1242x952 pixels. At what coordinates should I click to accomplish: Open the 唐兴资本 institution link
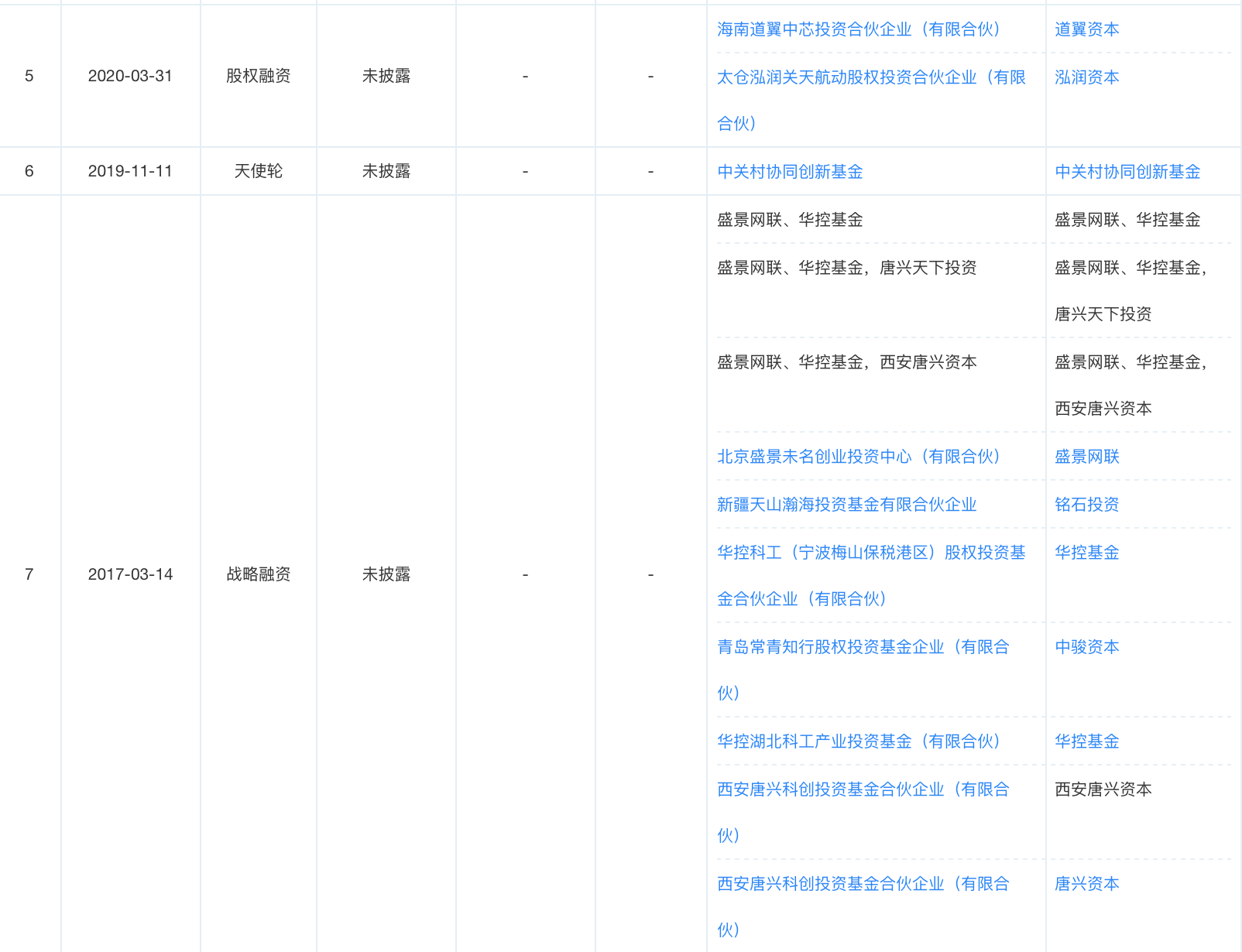point(1086,884)
